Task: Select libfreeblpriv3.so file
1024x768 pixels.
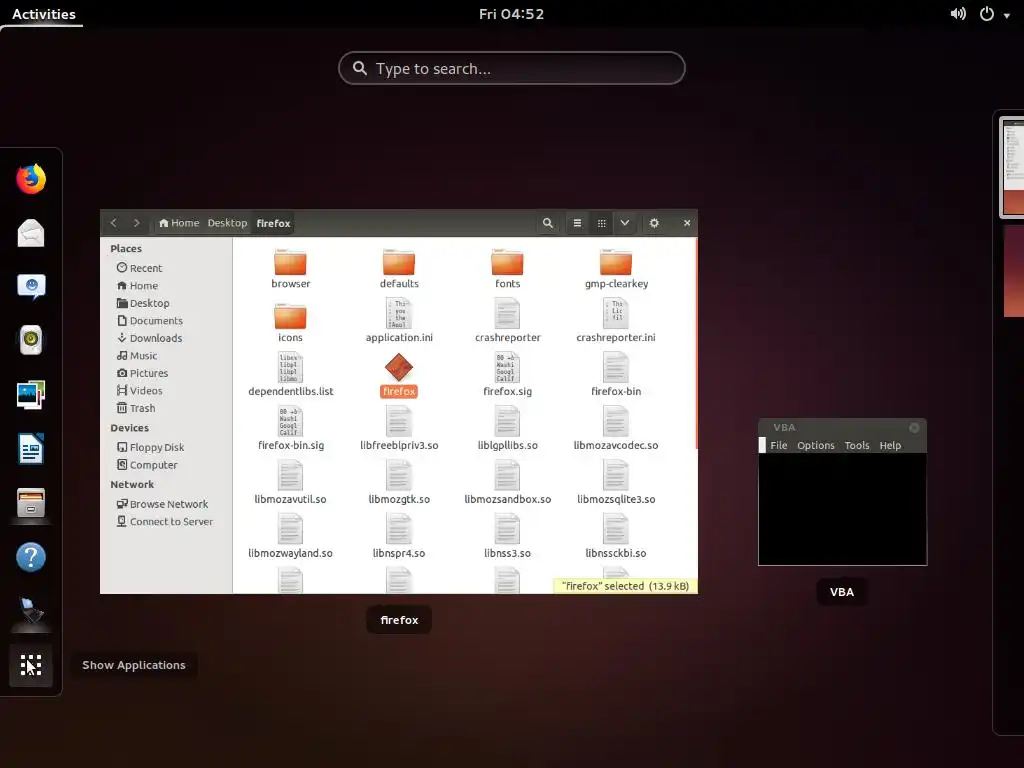Action: point(399,428)
